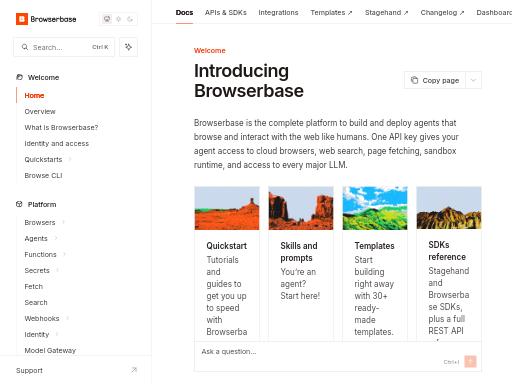This screenshot has height=384, width=512.
Task: Open the Templates card green hills image
Action: point(375,208)
